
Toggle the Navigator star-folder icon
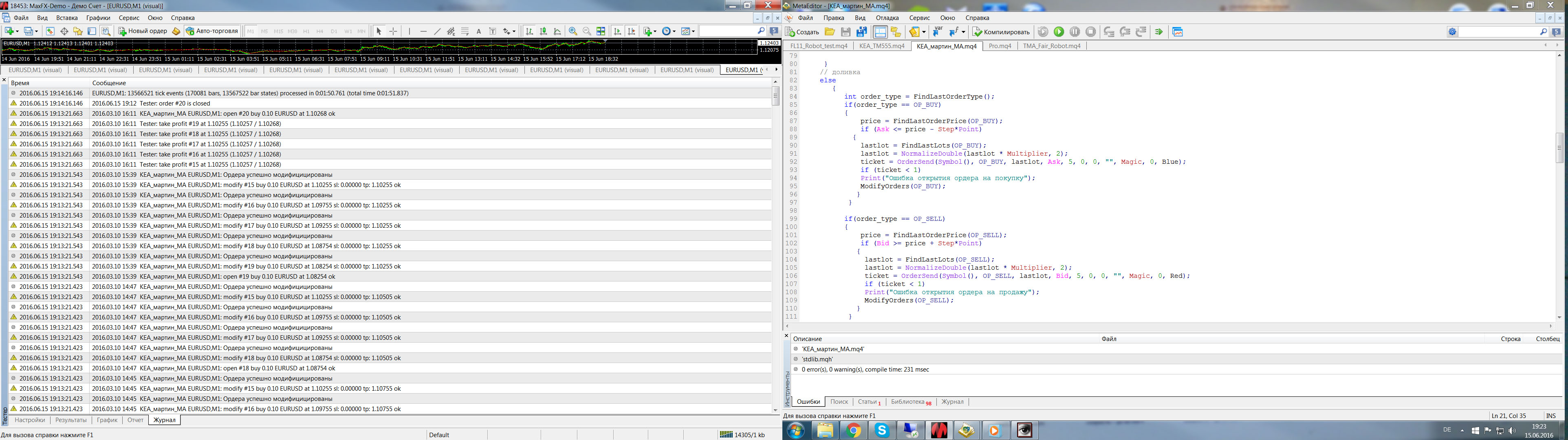[x=78, y=31]
